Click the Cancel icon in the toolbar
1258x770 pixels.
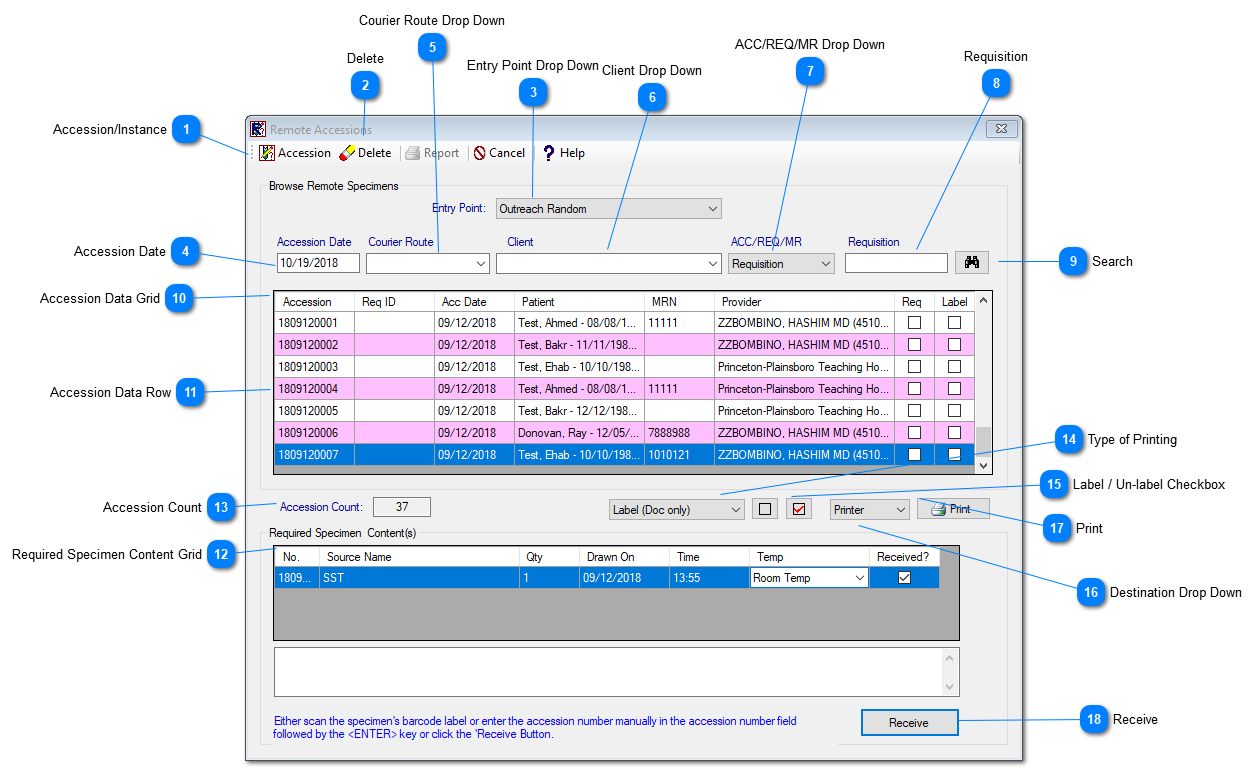pyautogui.click(x=478, y=152)
